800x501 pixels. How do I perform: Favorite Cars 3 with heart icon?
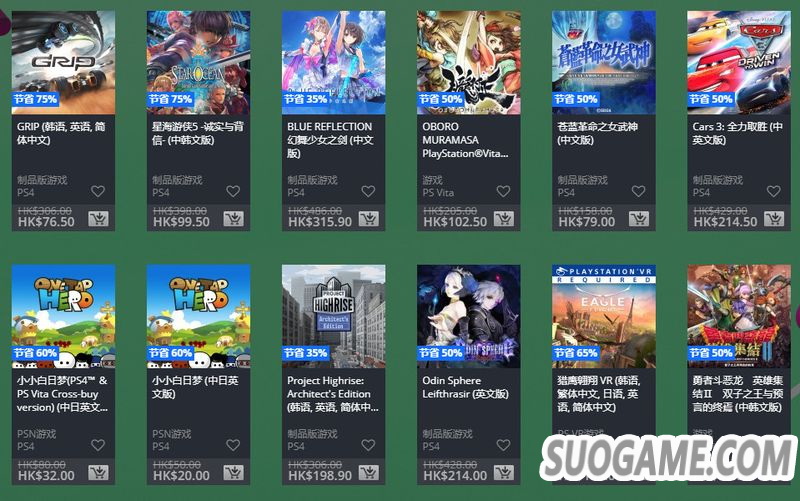point(774,191)
